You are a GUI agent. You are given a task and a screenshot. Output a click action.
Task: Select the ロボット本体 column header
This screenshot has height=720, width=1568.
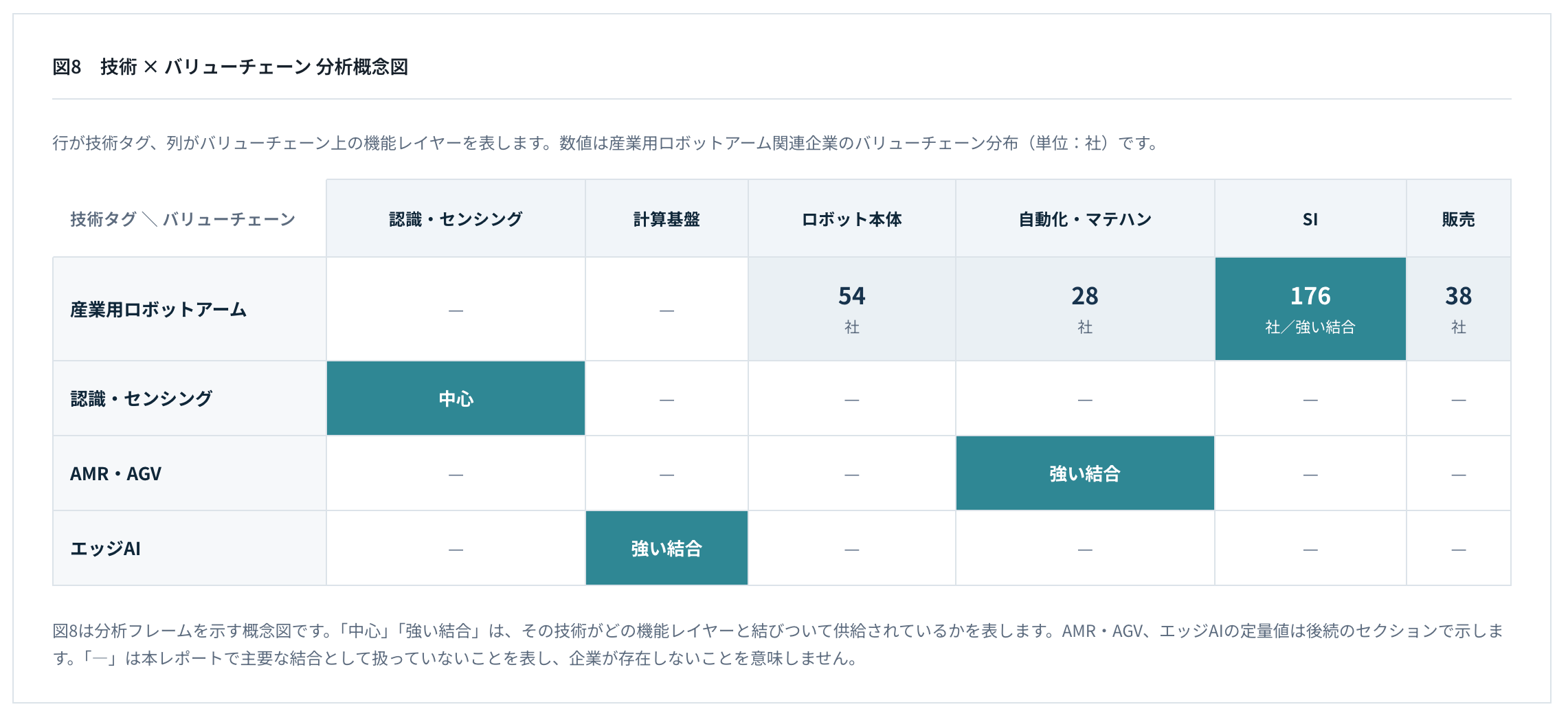[x=852, y=218]
